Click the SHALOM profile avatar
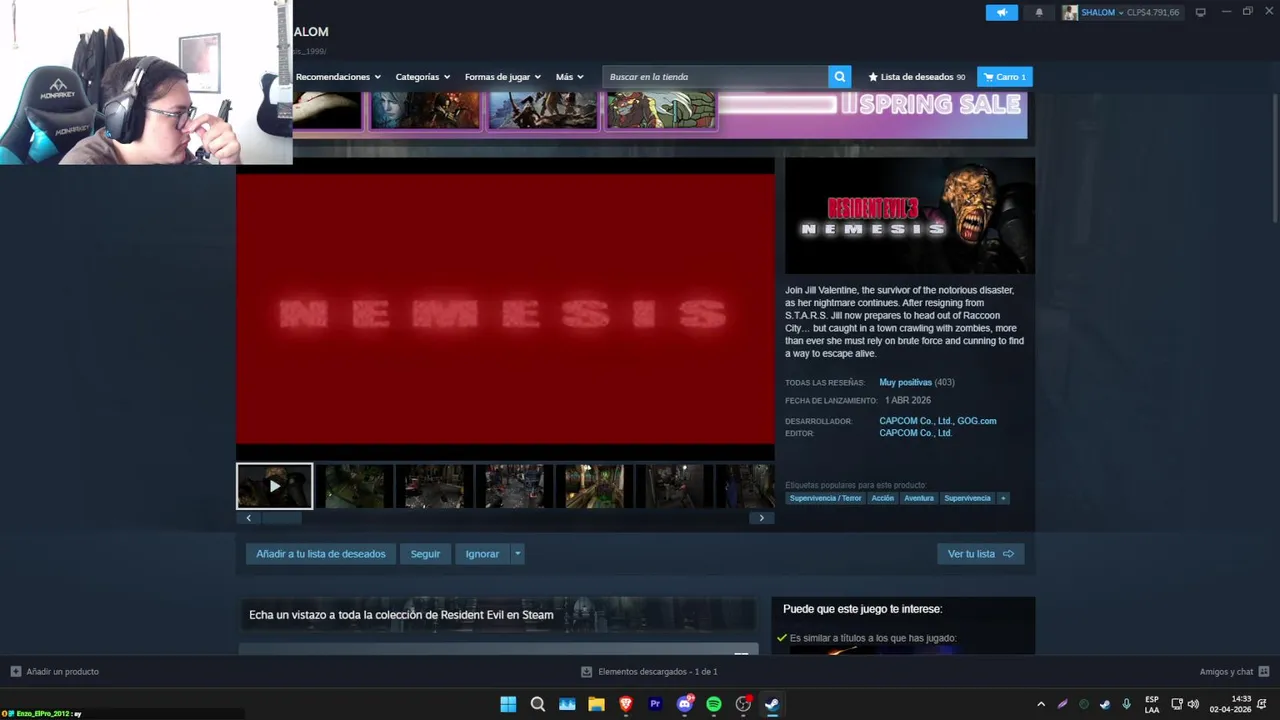Viewport: 1280px width, 720px height. click(1070, 12)
